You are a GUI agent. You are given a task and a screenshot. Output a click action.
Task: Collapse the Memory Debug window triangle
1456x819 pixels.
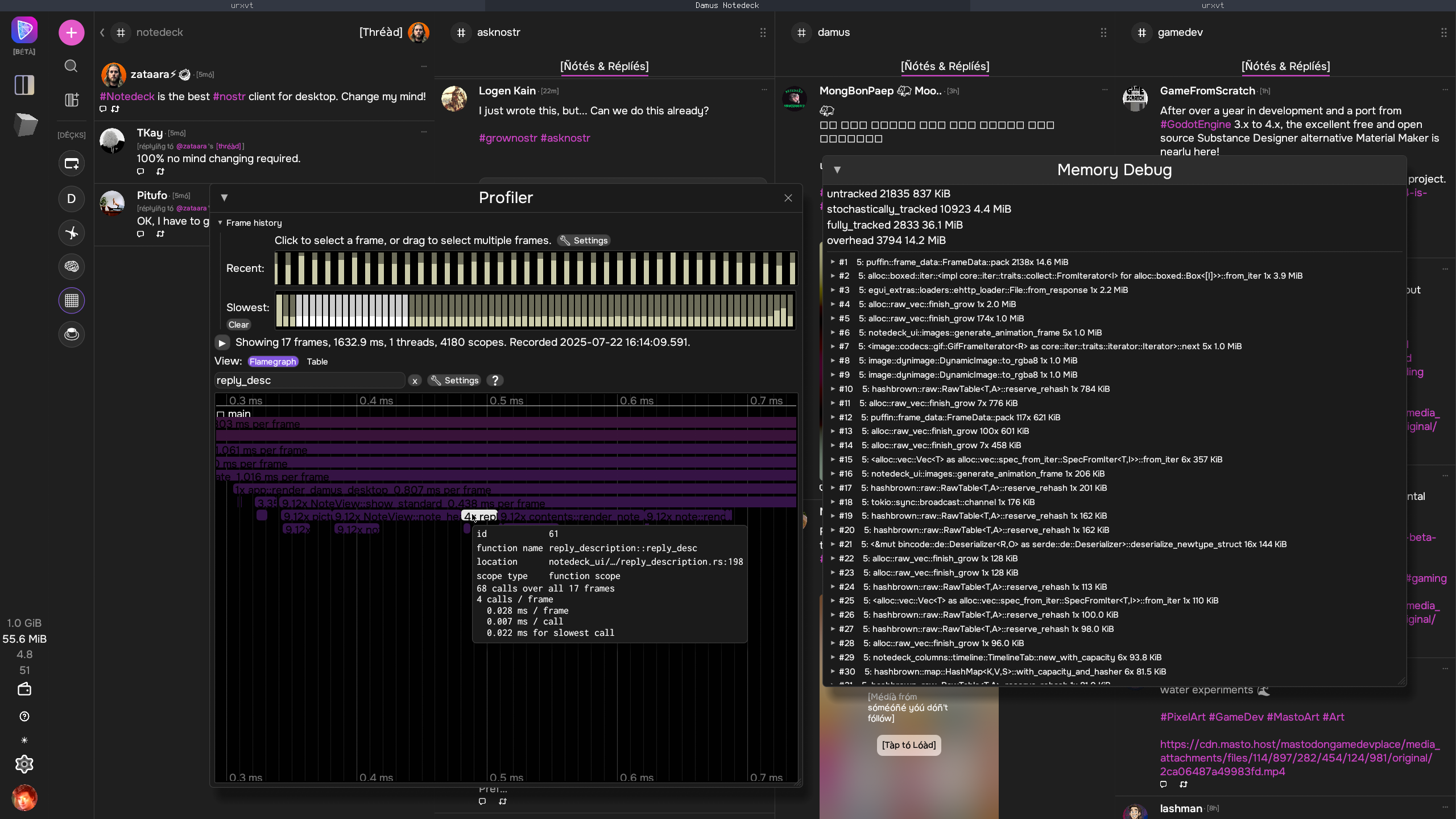[837, 169]
